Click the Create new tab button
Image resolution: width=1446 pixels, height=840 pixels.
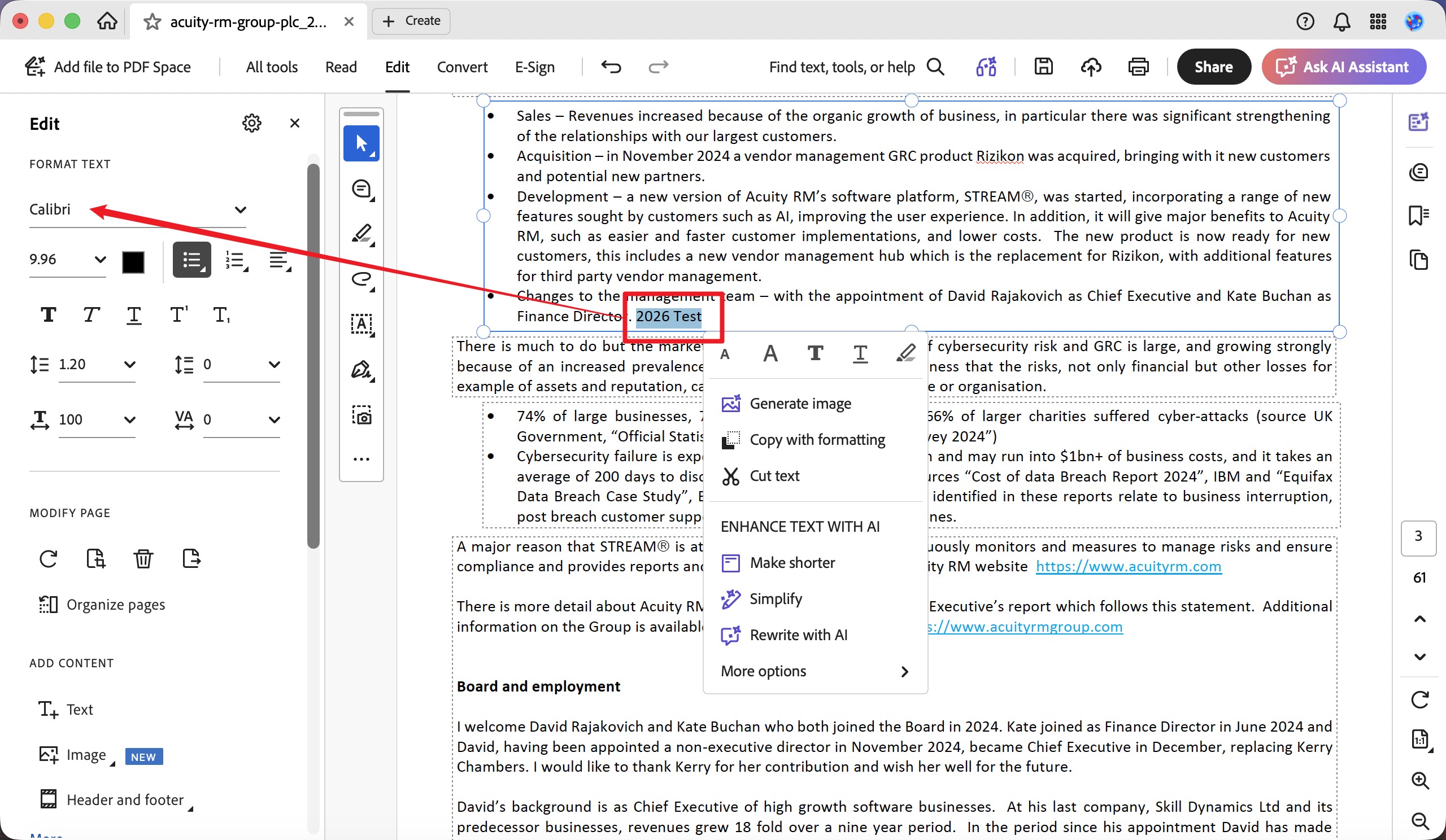[x=411, y=21]
